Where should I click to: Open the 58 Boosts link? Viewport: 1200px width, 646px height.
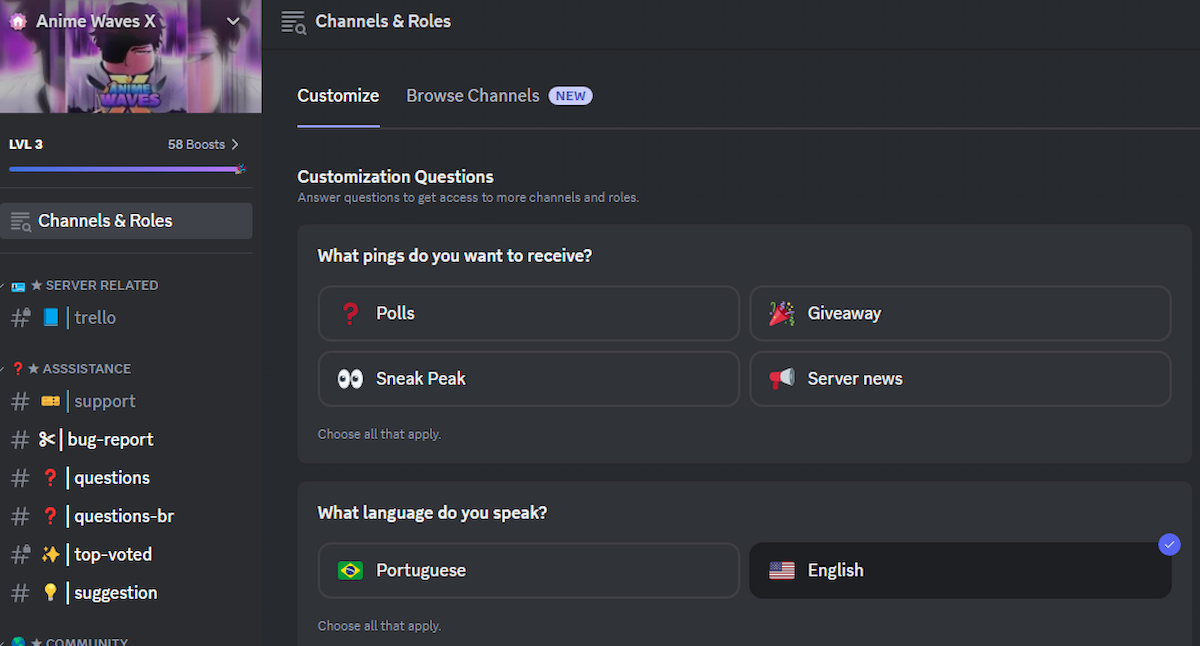click(203, 145)
